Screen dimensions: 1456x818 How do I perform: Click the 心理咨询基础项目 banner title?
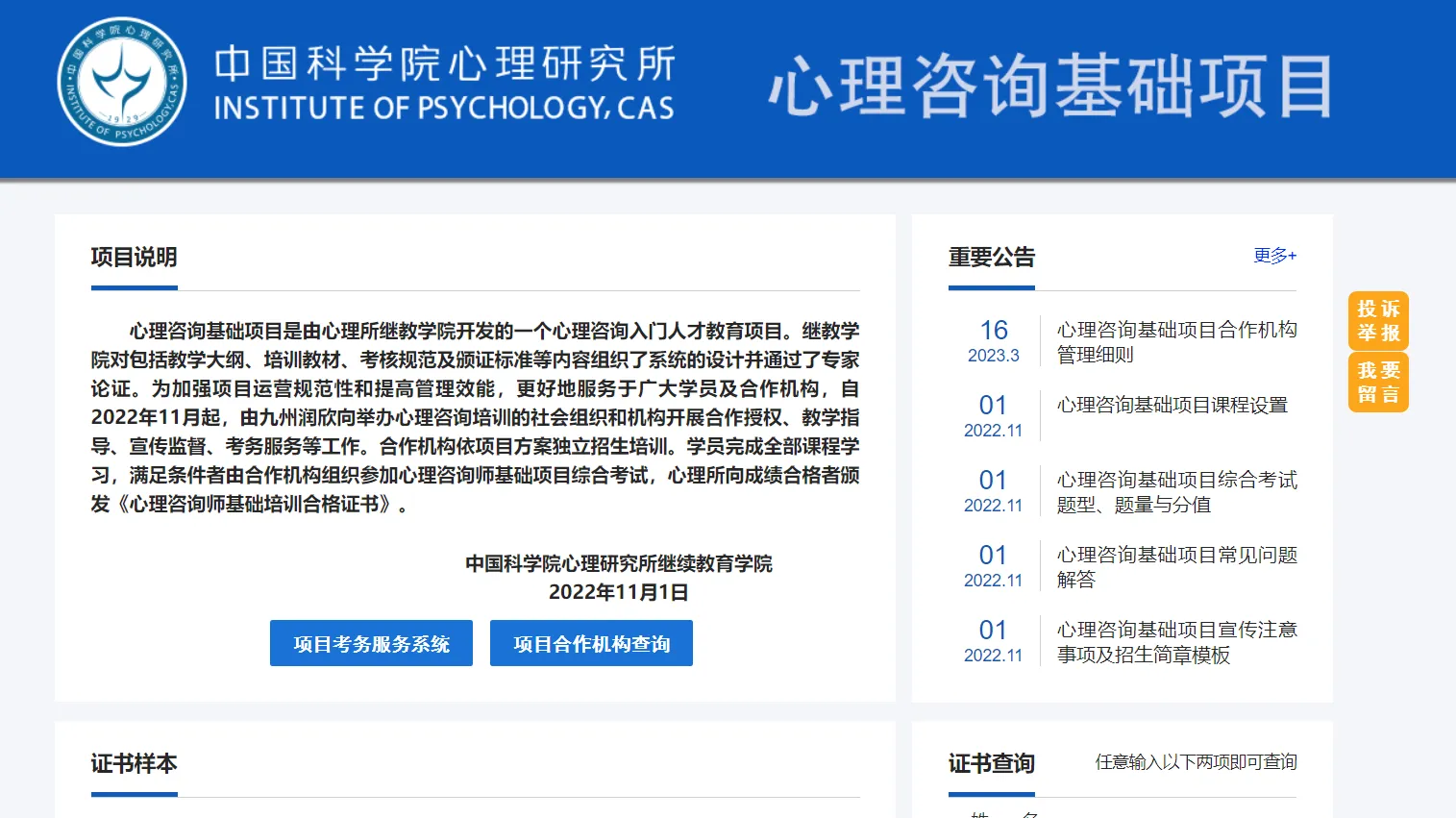click(1050, 87)
